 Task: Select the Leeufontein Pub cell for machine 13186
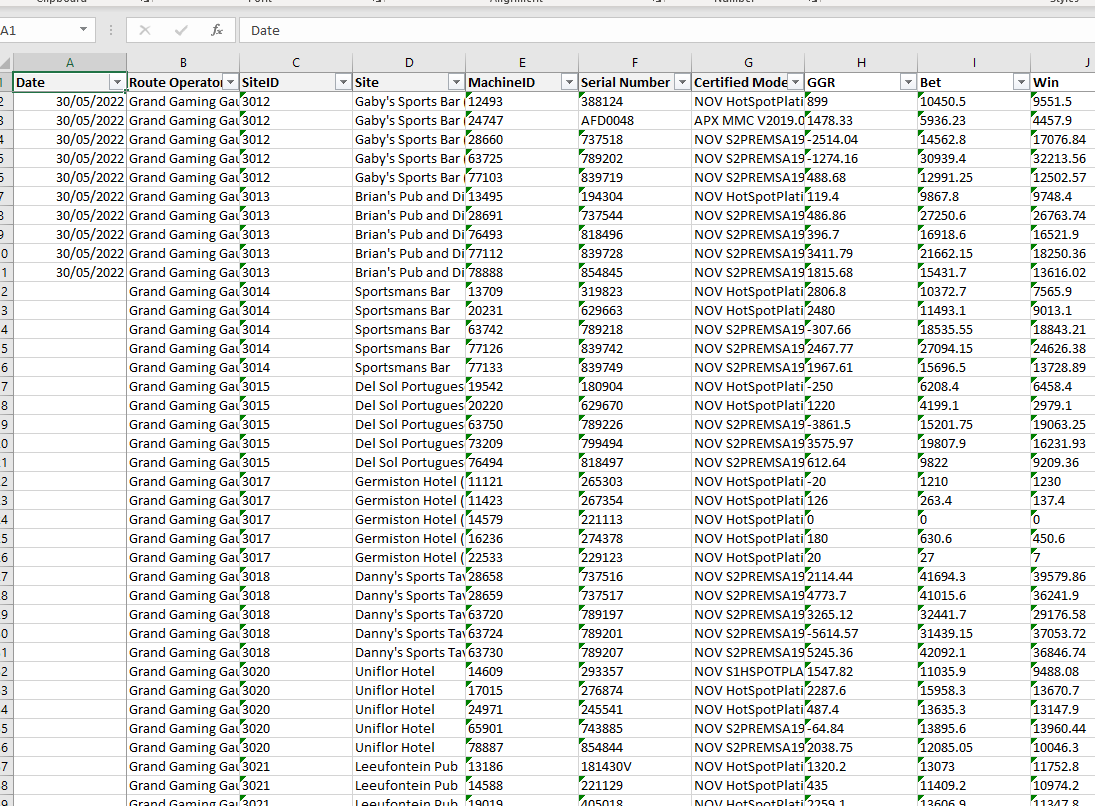[409, 766]
